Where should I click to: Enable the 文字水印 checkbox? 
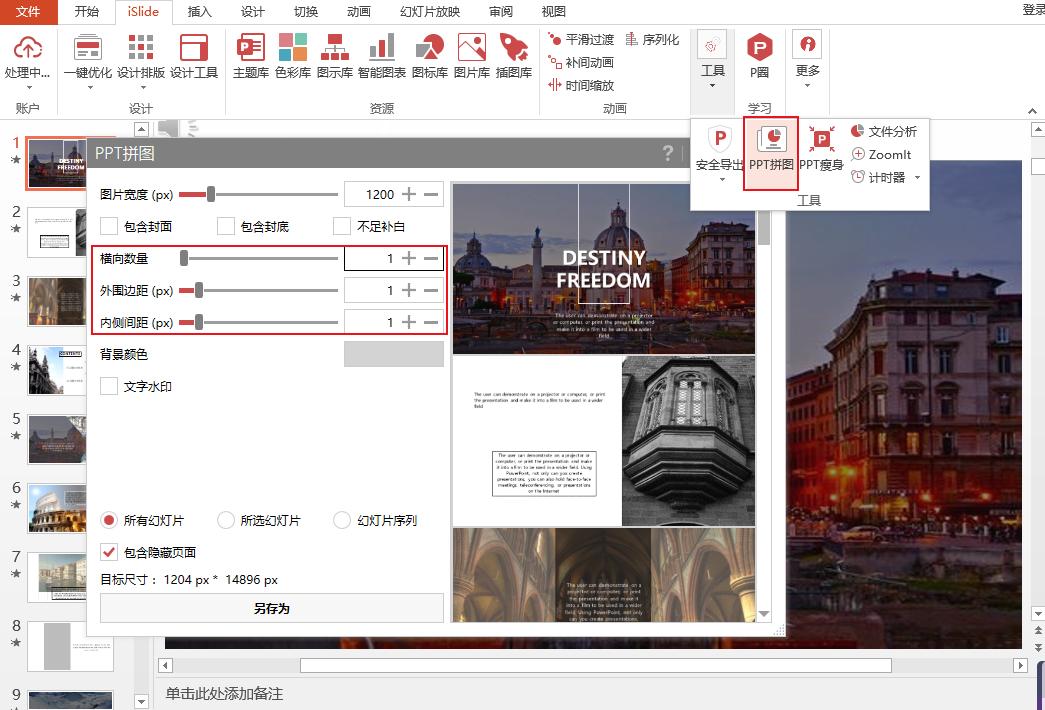[x=109, y=386]
